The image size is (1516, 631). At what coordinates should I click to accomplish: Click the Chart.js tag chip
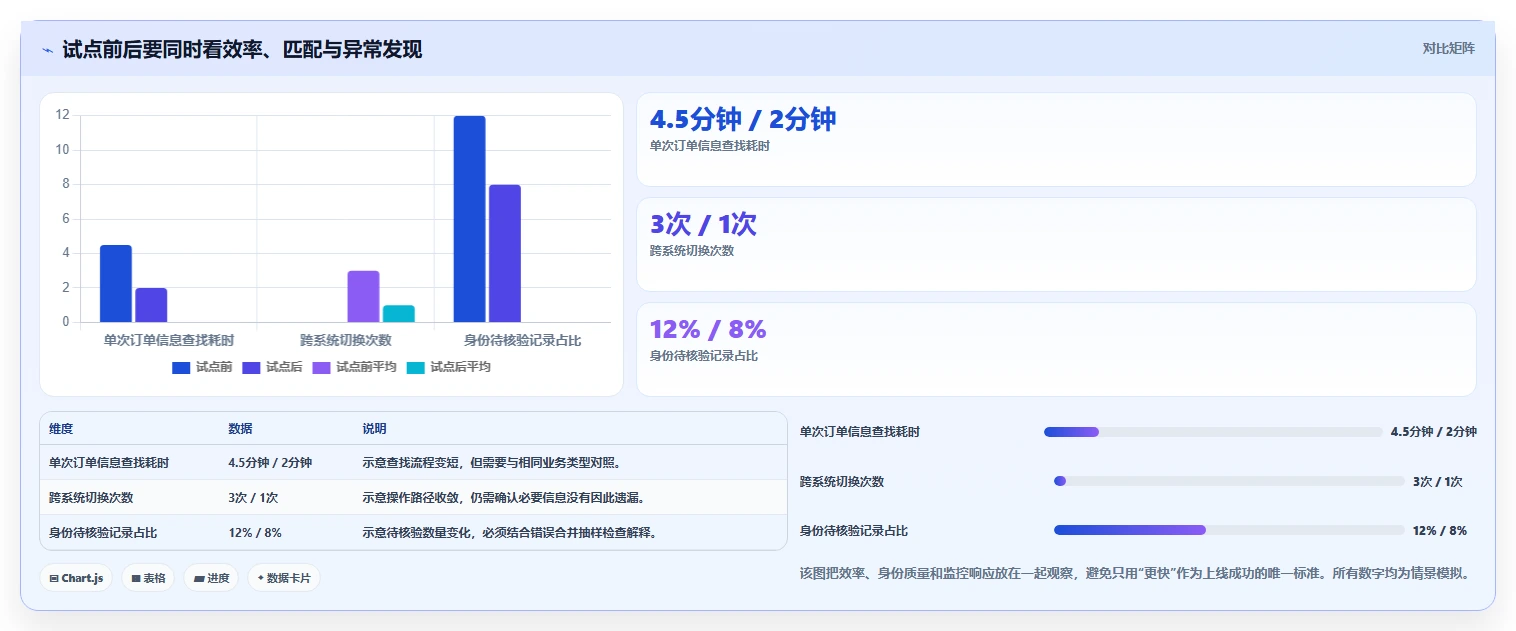76,577
